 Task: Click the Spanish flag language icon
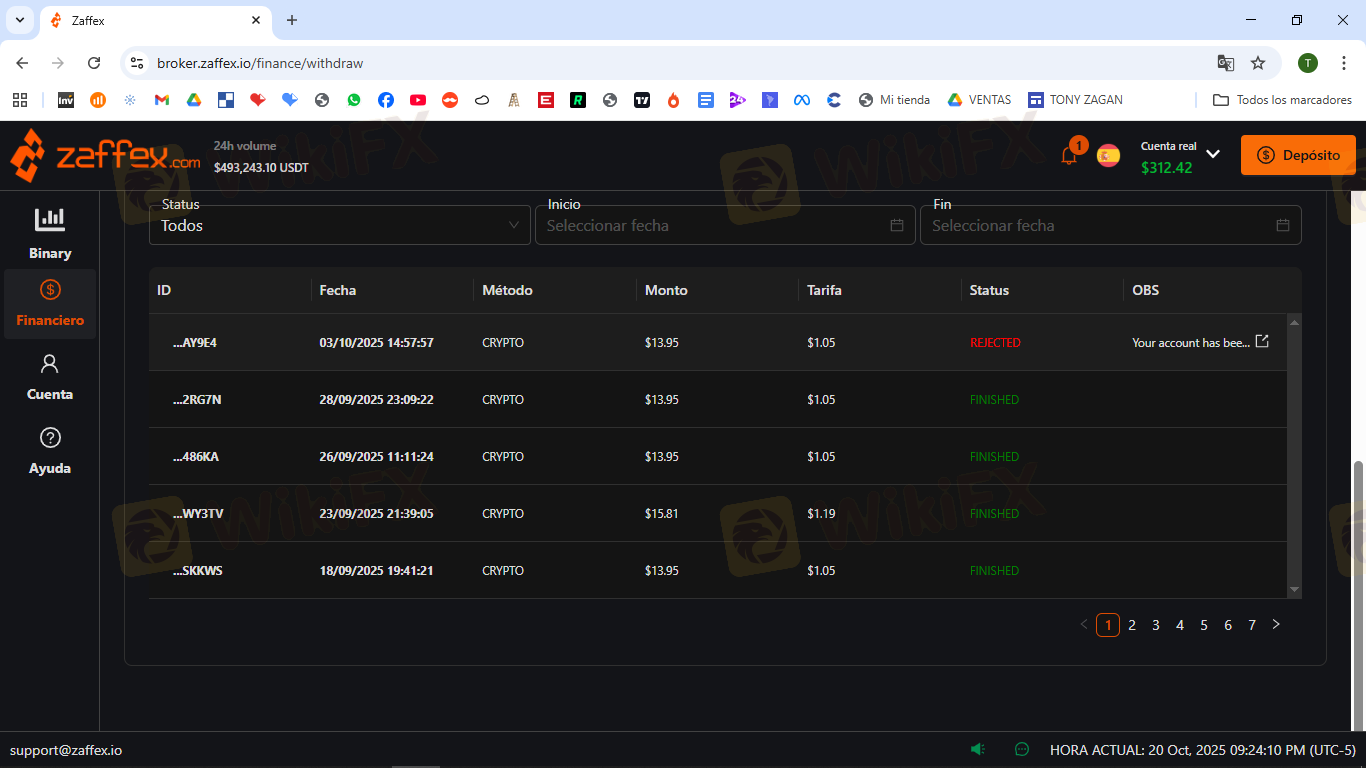point(1108,155)
